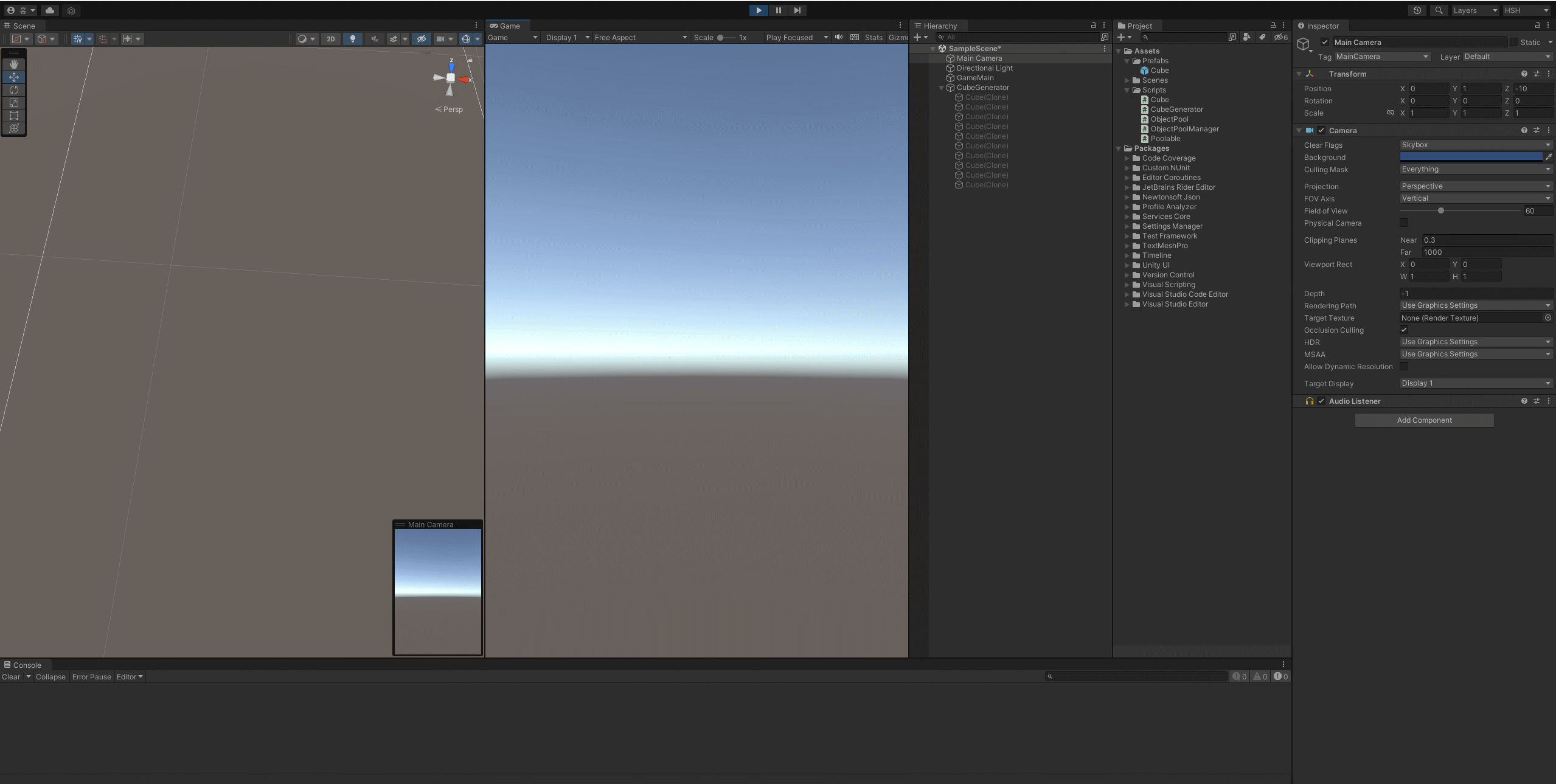
Task: Enable the Static checkbox for Main Camera
Action: coord(1513,42)
